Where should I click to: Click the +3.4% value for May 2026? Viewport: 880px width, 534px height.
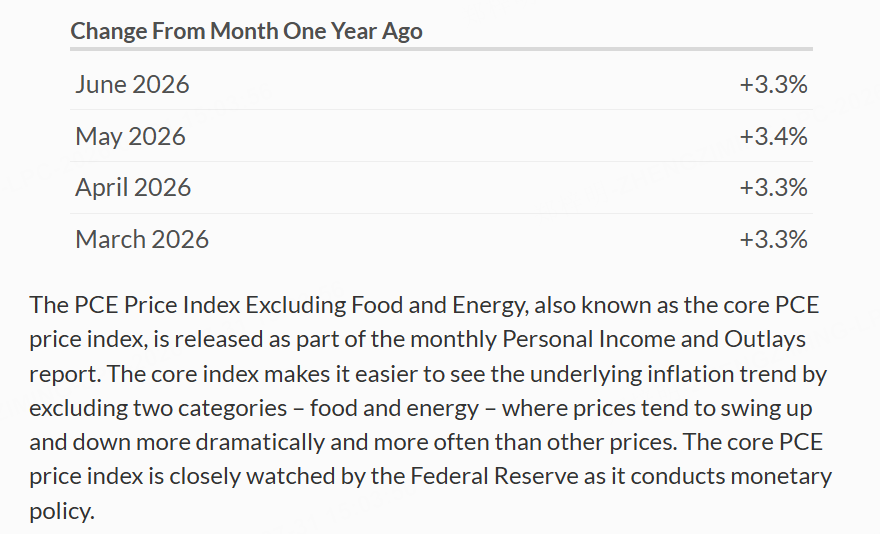click(x=773, y=136)
